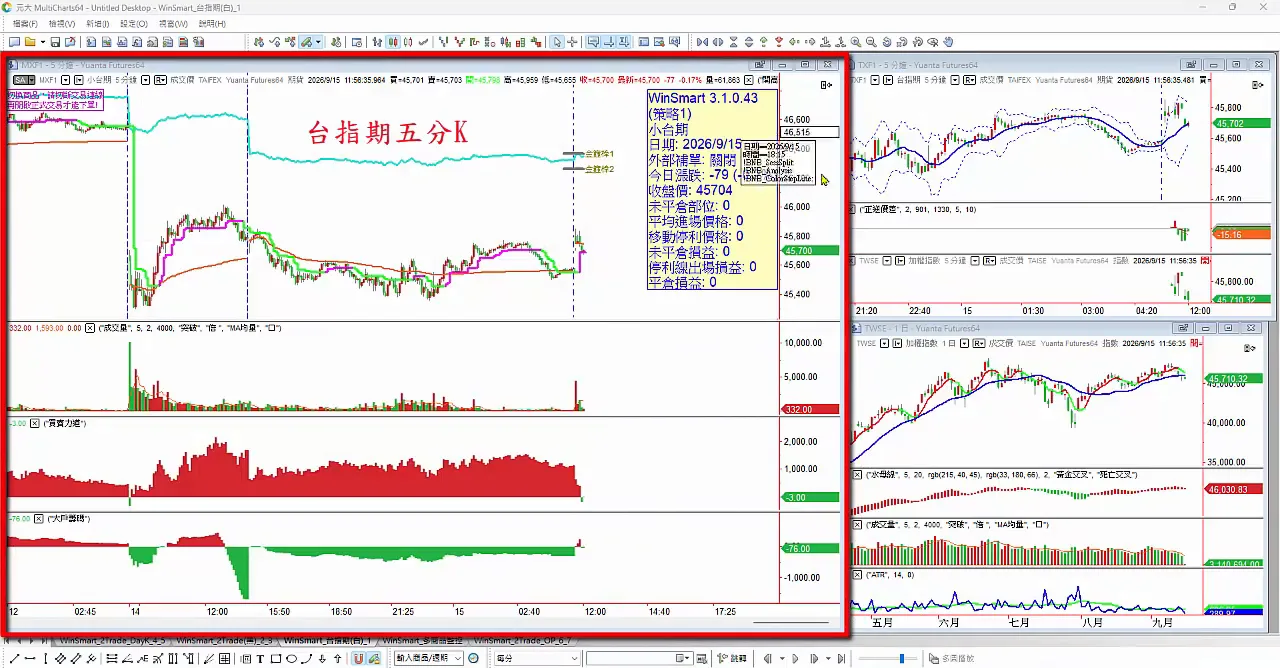Switch to WinSmart_2Trade_OP_6_7 workspace tab
Viewport: 1280px width, 668px height.
point(522,640)
